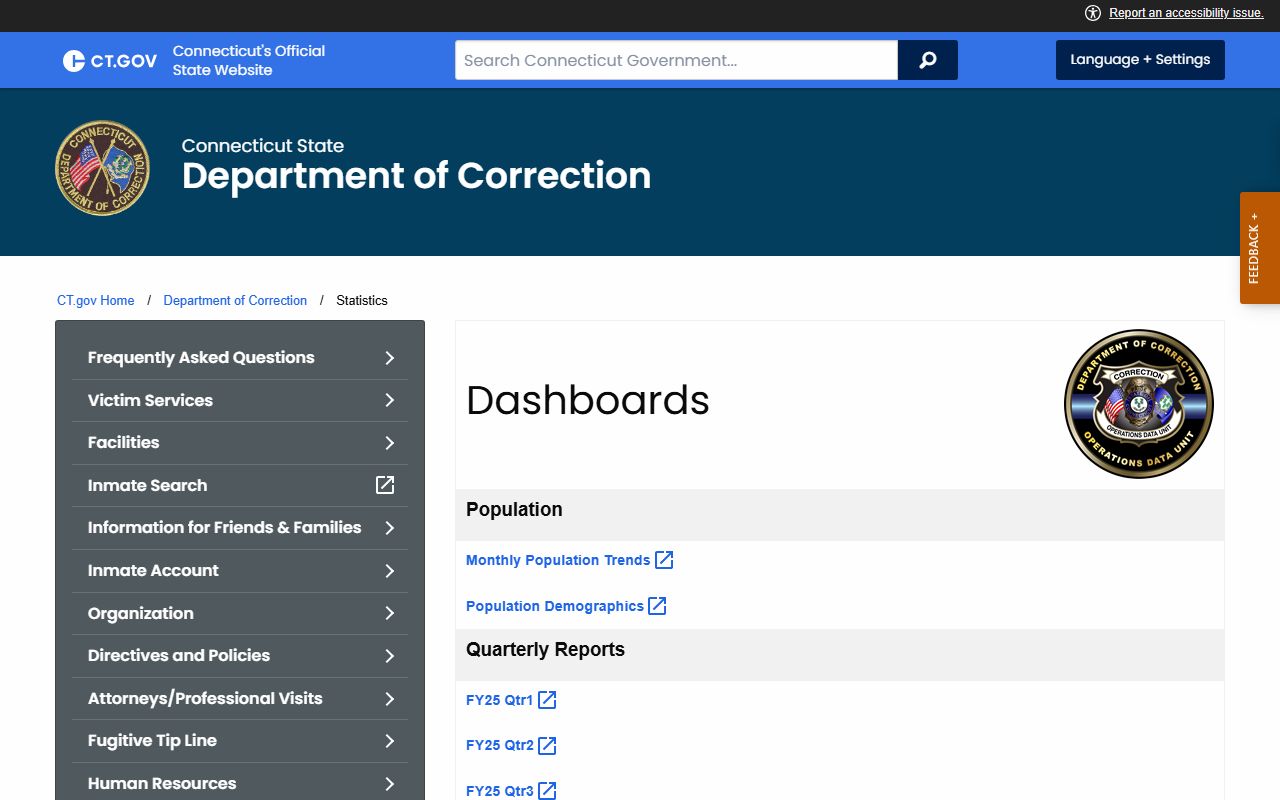
Task: Click the Population section heading
Action: (x=514, y=510)
